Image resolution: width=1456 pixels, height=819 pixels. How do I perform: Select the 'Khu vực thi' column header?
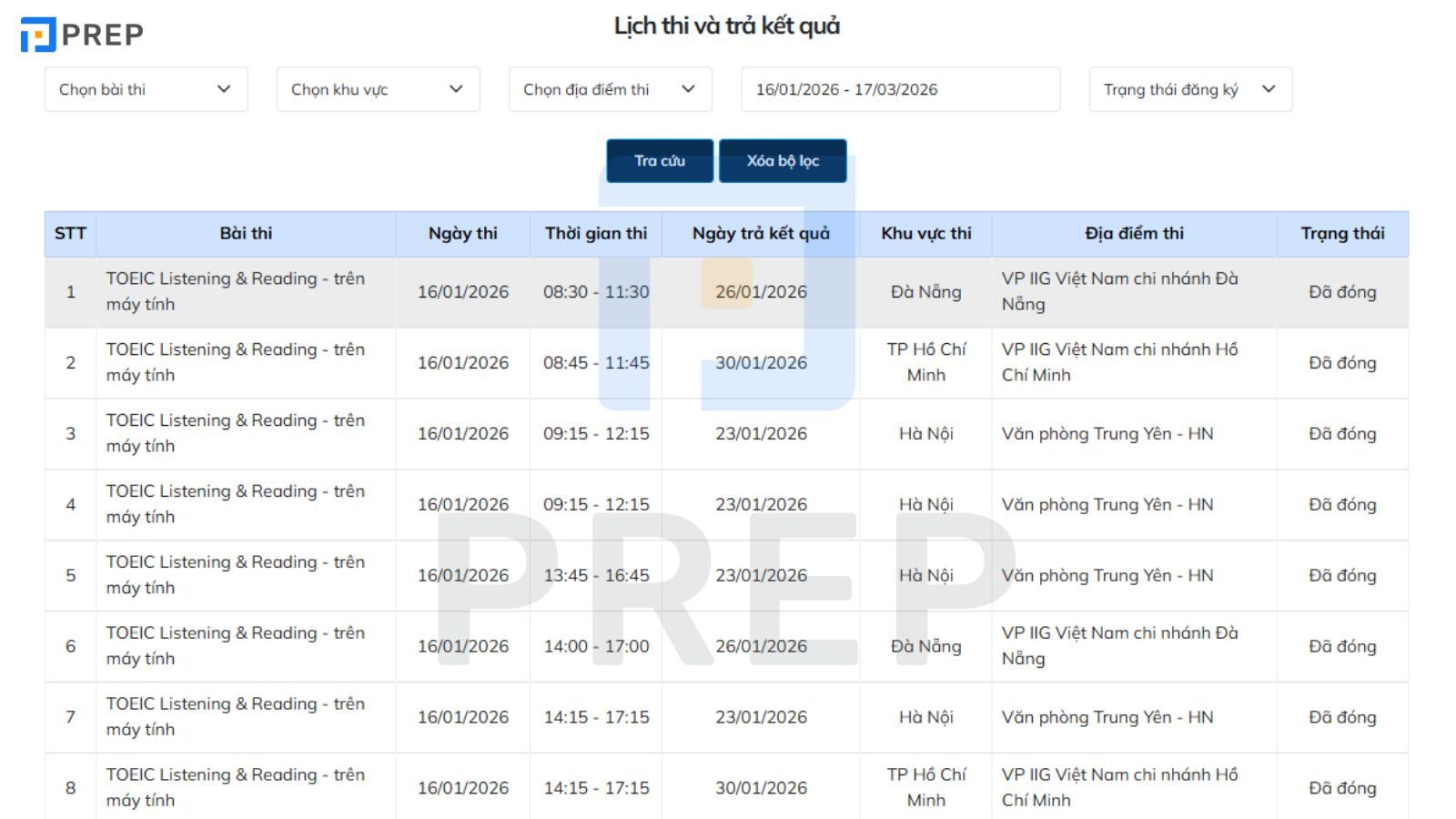coord(925,234)
